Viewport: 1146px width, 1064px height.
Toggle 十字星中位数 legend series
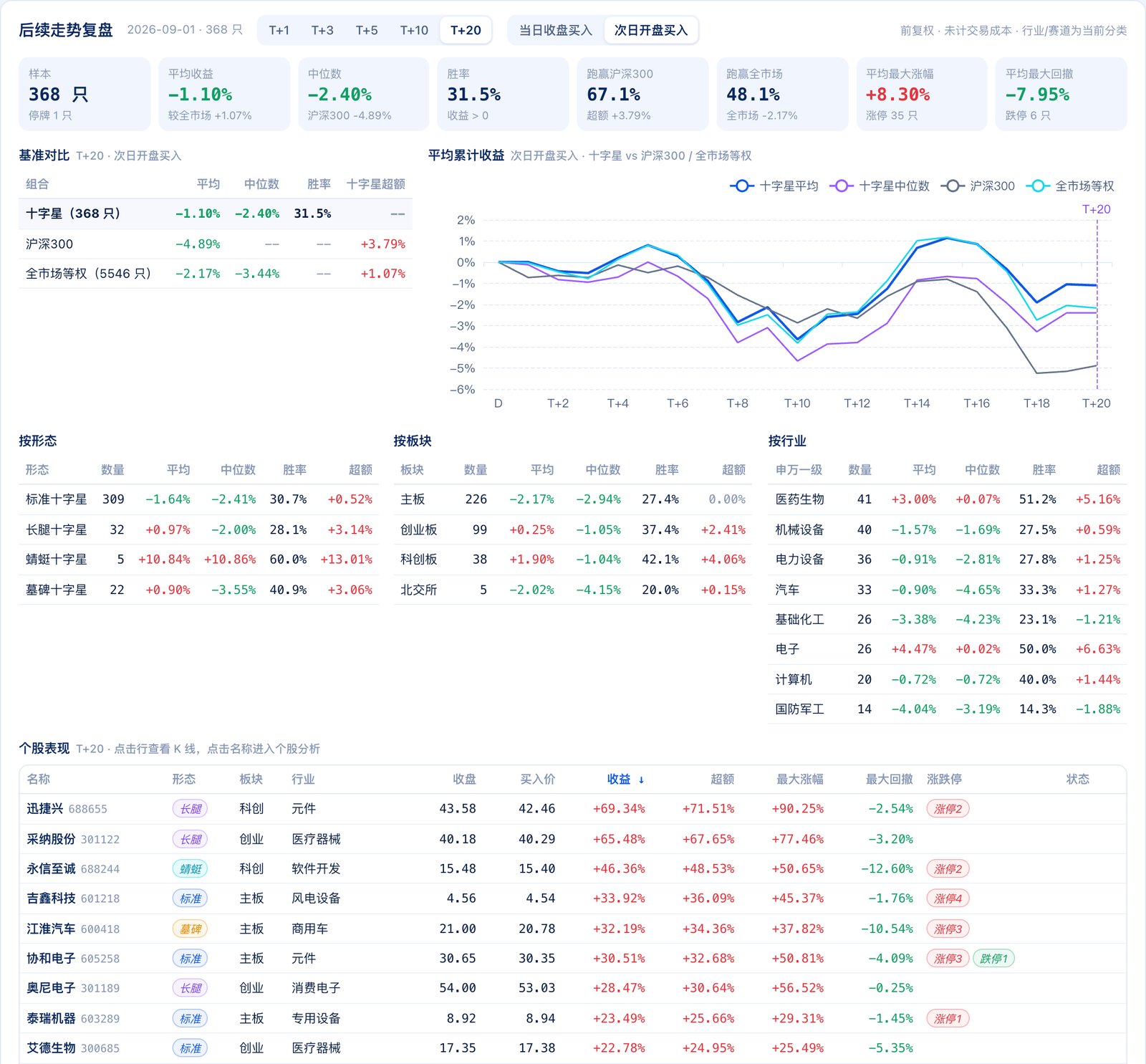coord(880,186)
